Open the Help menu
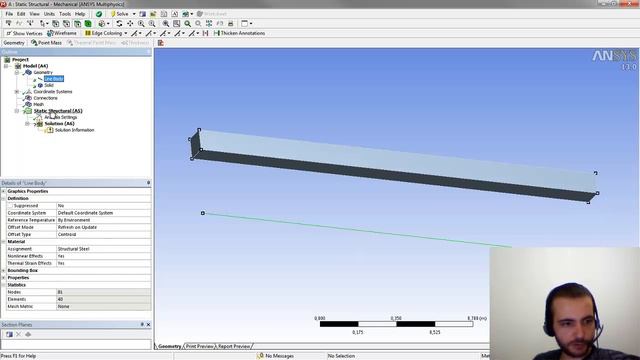 [x=80, y=14]
